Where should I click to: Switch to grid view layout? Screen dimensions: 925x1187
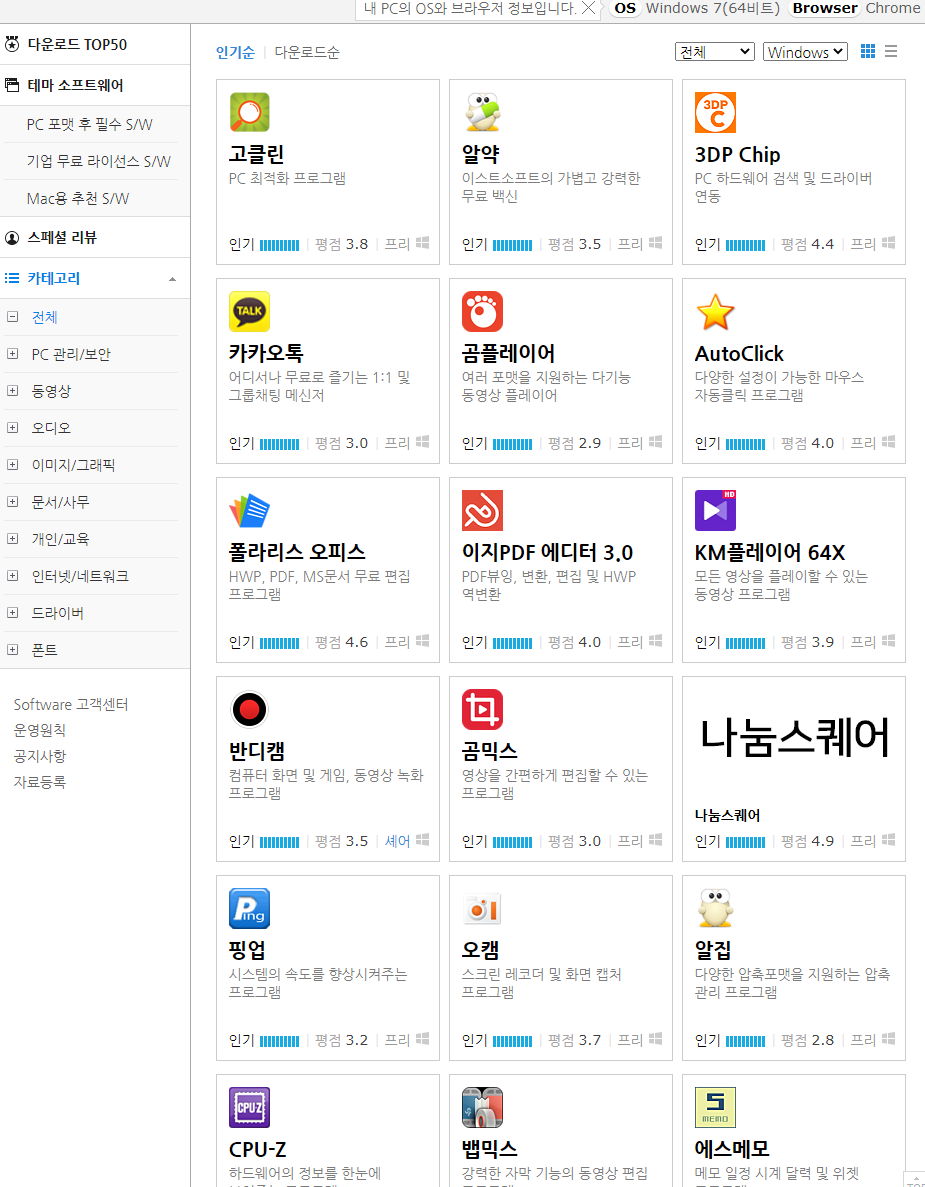[x=868, y=51]
